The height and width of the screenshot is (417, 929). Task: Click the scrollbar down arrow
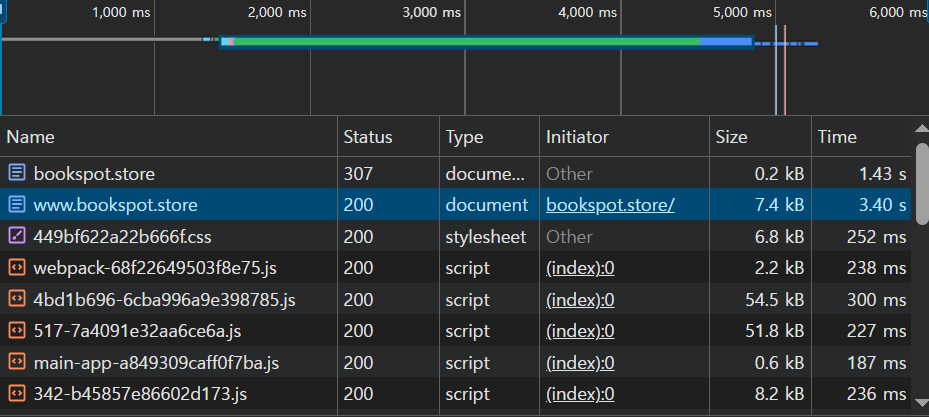(x=922, y=403)
